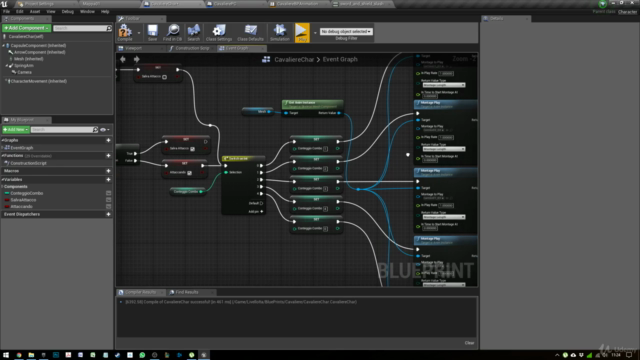The width and height of the screenshot is (640, 360).
Task: Focus the My Blueprint search field
Action: click(x=64, y=129)
